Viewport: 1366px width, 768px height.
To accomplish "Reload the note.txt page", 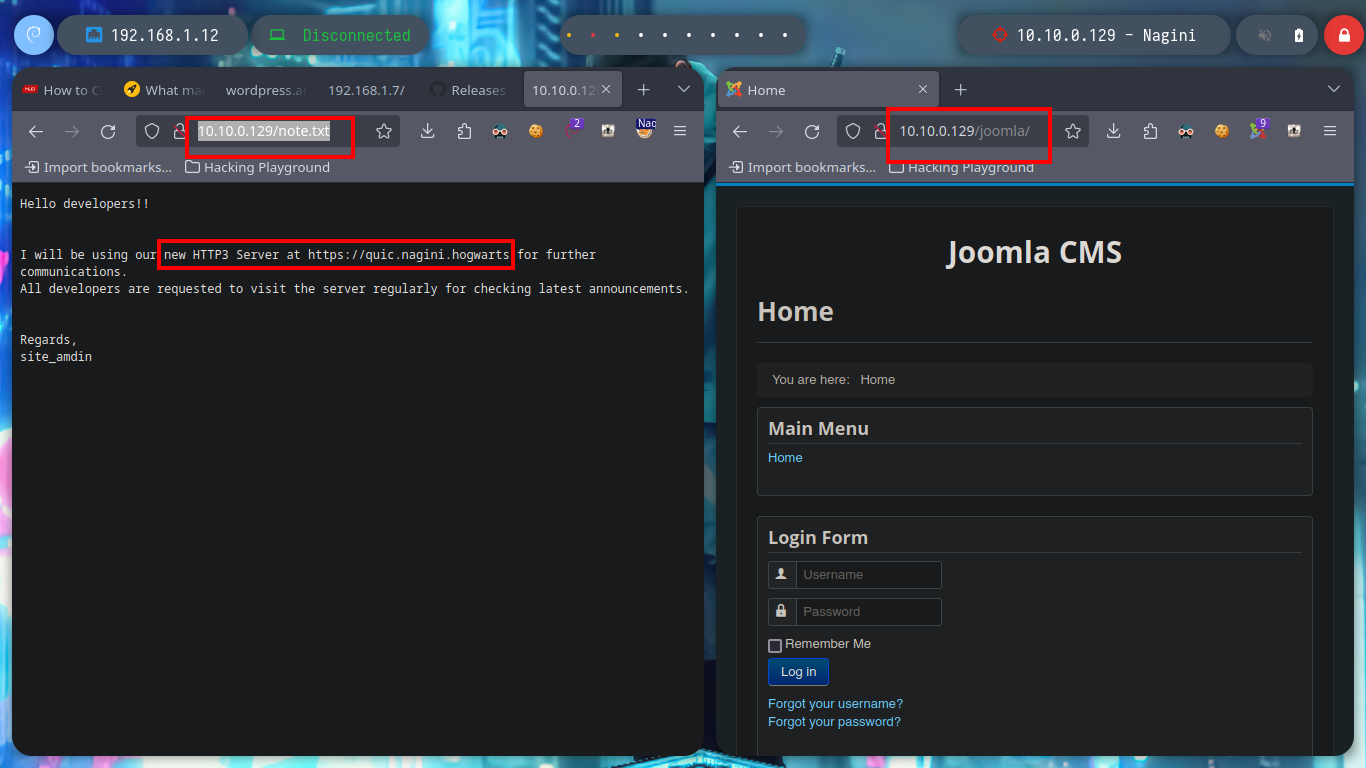I will [108, 131].
